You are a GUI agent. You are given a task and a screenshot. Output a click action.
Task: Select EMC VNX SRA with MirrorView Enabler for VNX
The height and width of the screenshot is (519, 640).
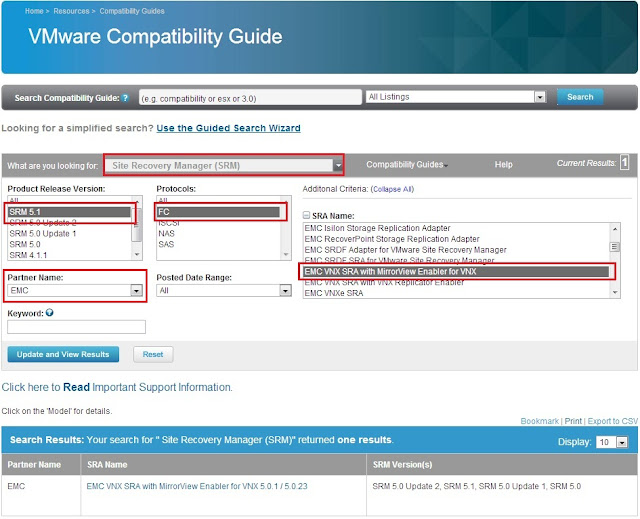(x=456, y=271)
